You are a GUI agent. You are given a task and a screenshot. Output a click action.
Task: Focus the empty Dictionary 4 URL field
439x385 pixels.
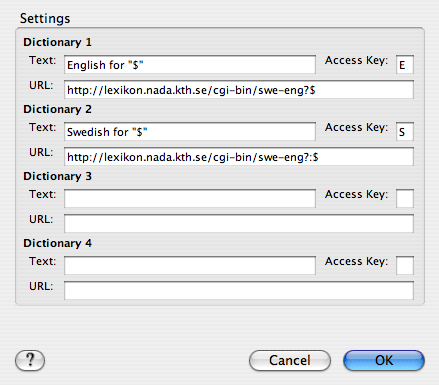(x=239, y=291)
